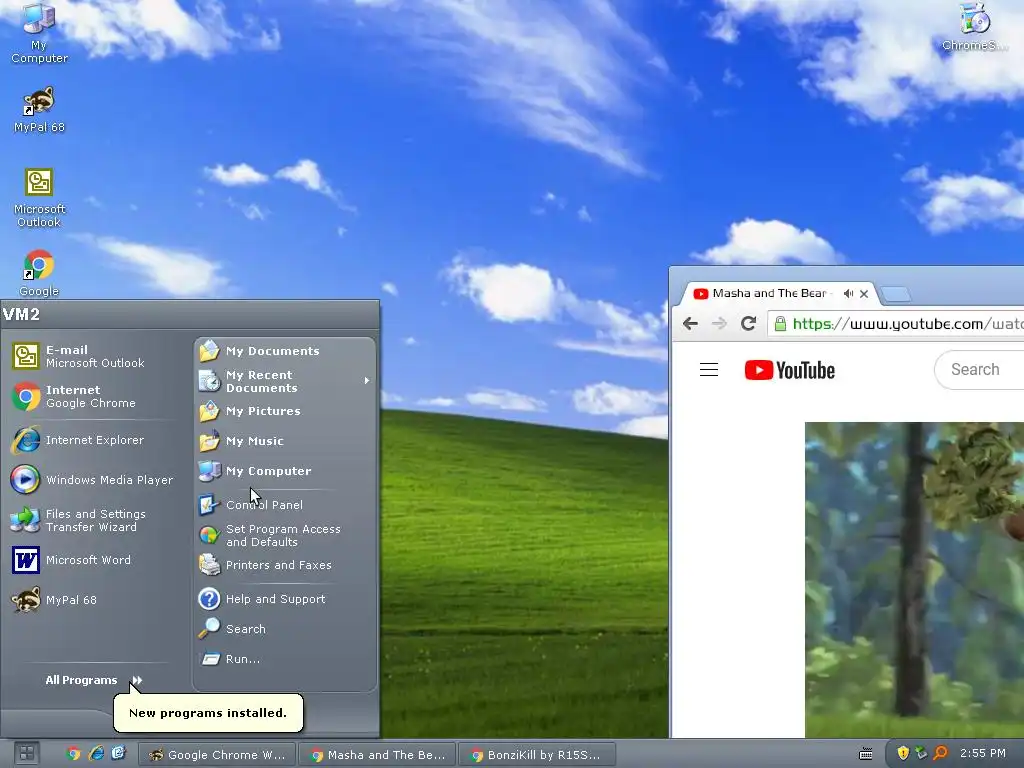This screenshot has width=1024, height=768.
Task: Switch to Masha and The Be... taskbar button
Action: click(377, 754)
